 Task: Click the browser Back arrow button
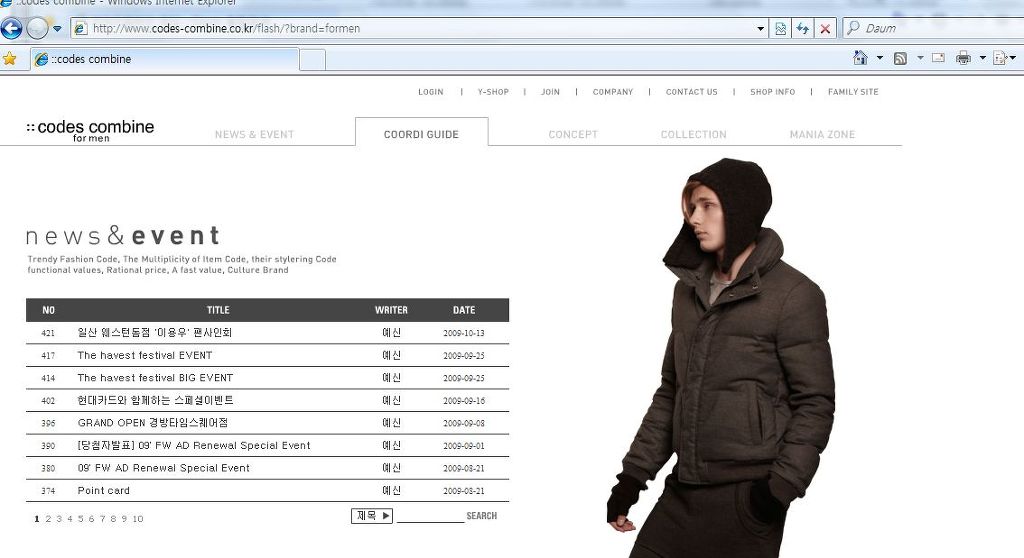11,28
